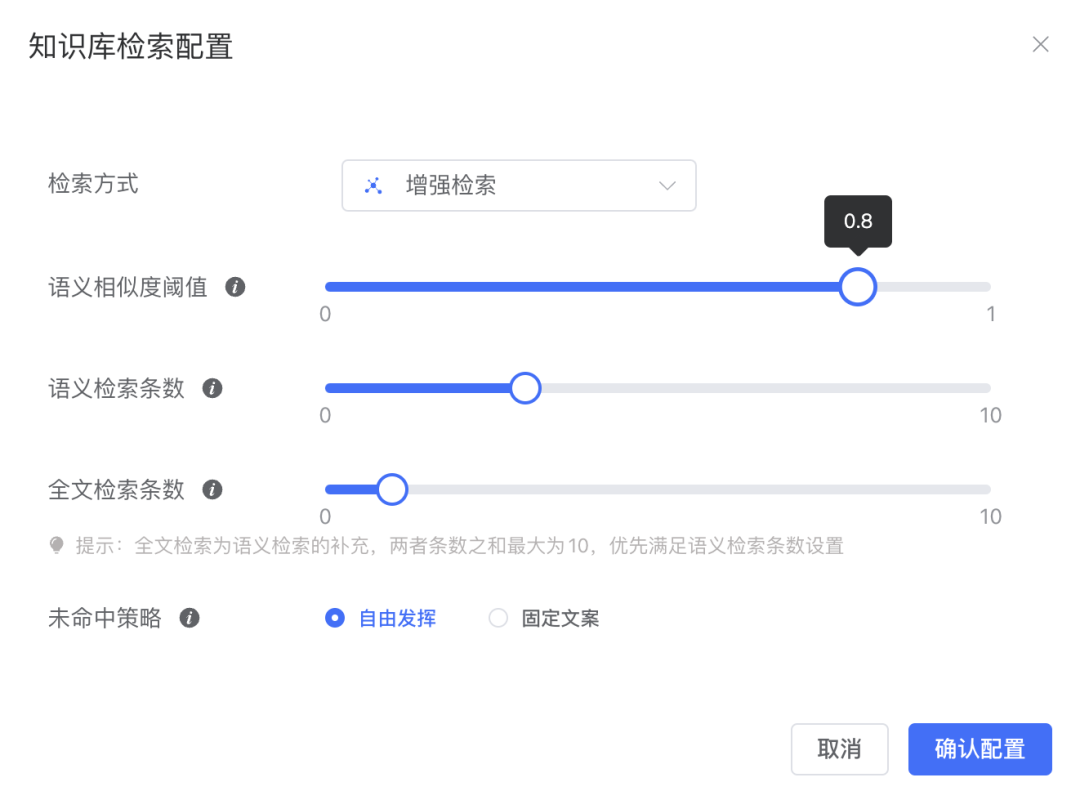
Task: Click the info icon beside 未命中策略
Action: 189,618
